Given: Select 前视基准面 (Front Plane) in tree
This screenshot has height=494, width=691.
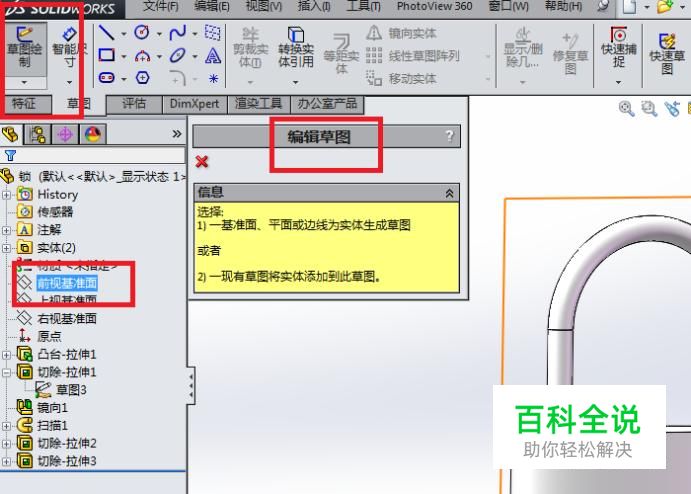Looking at the screenshot, I should 67,283.
